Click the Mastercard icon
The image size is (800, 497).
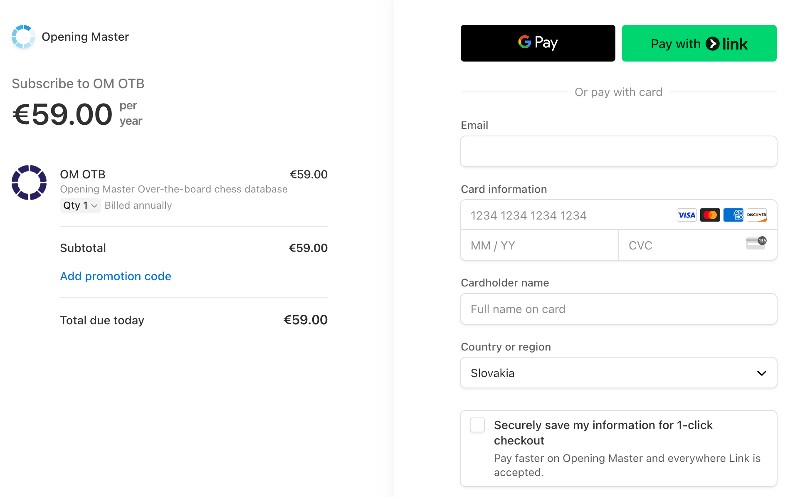click(710, 215)
